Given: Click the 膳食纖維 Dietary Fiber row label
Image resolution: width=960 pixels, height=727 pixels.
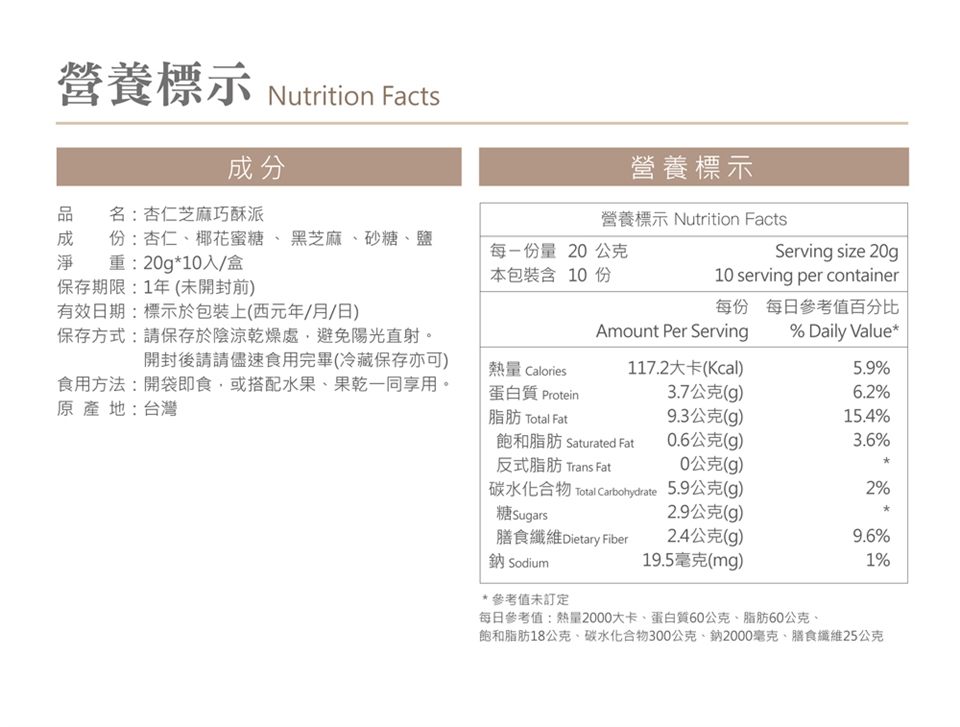Looking at the screenshot, I should [562, 537].
